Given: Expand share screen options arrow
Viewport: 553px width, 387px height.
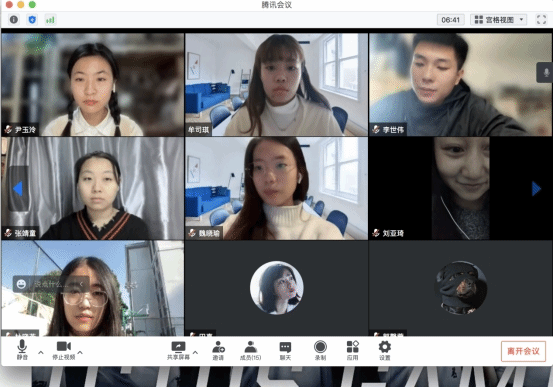Looking at the screenshot, I should pyautogui.click(x=195, y=352).
